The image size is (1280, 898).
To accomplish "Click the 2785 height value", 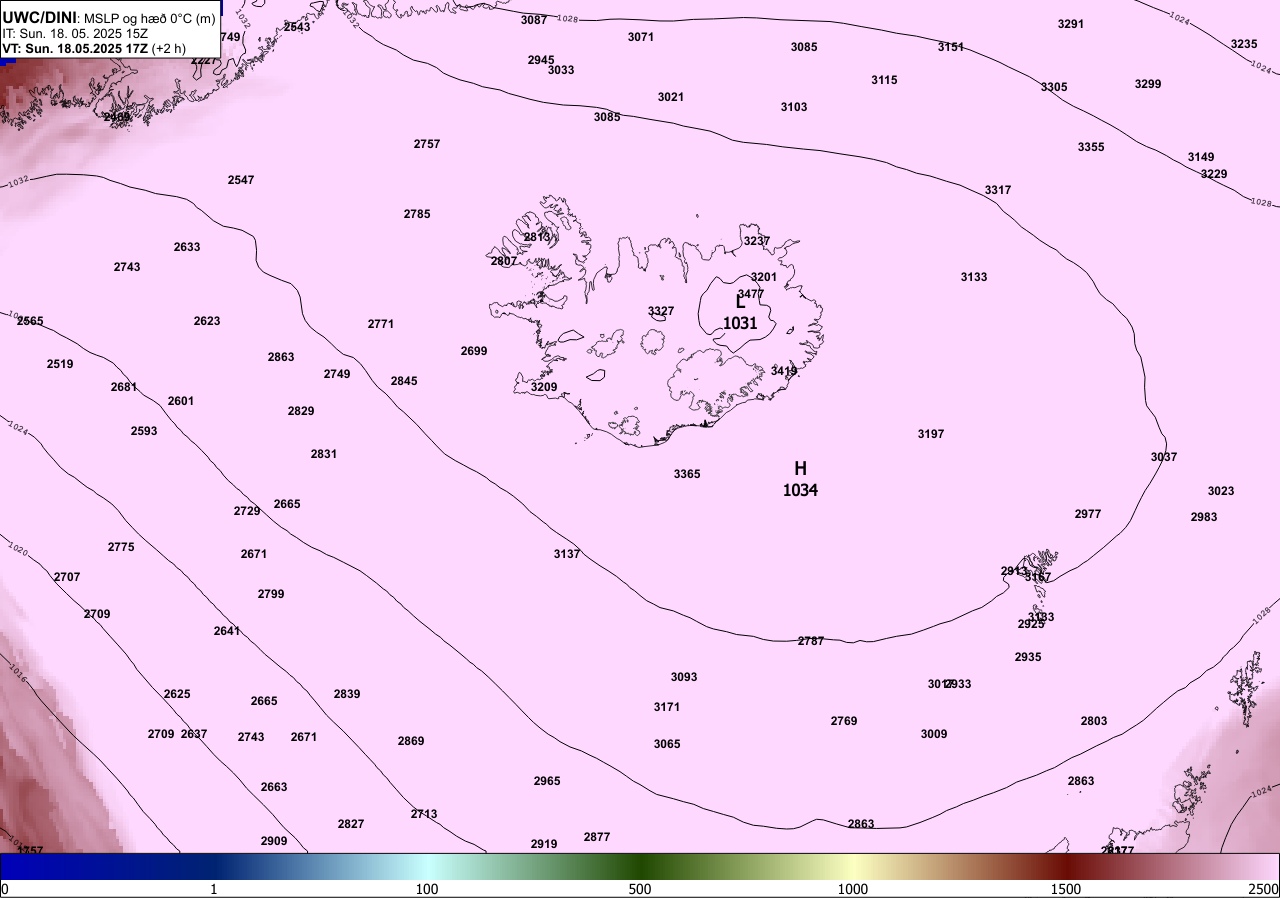I will 417,214.
